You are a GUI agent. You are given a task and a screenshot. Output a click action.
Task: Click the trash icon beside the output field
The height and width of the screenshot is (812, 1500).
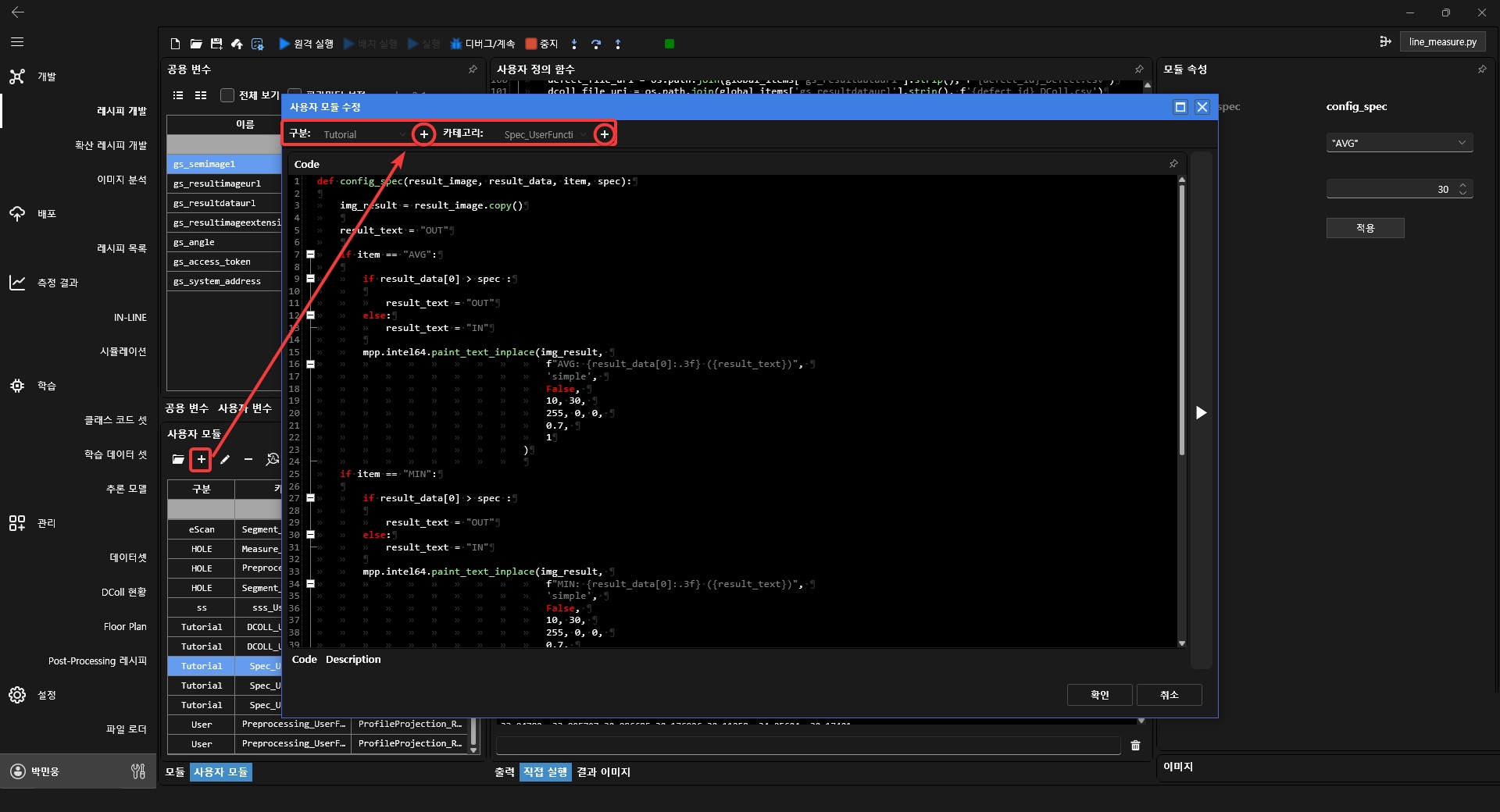[1135, 746]
